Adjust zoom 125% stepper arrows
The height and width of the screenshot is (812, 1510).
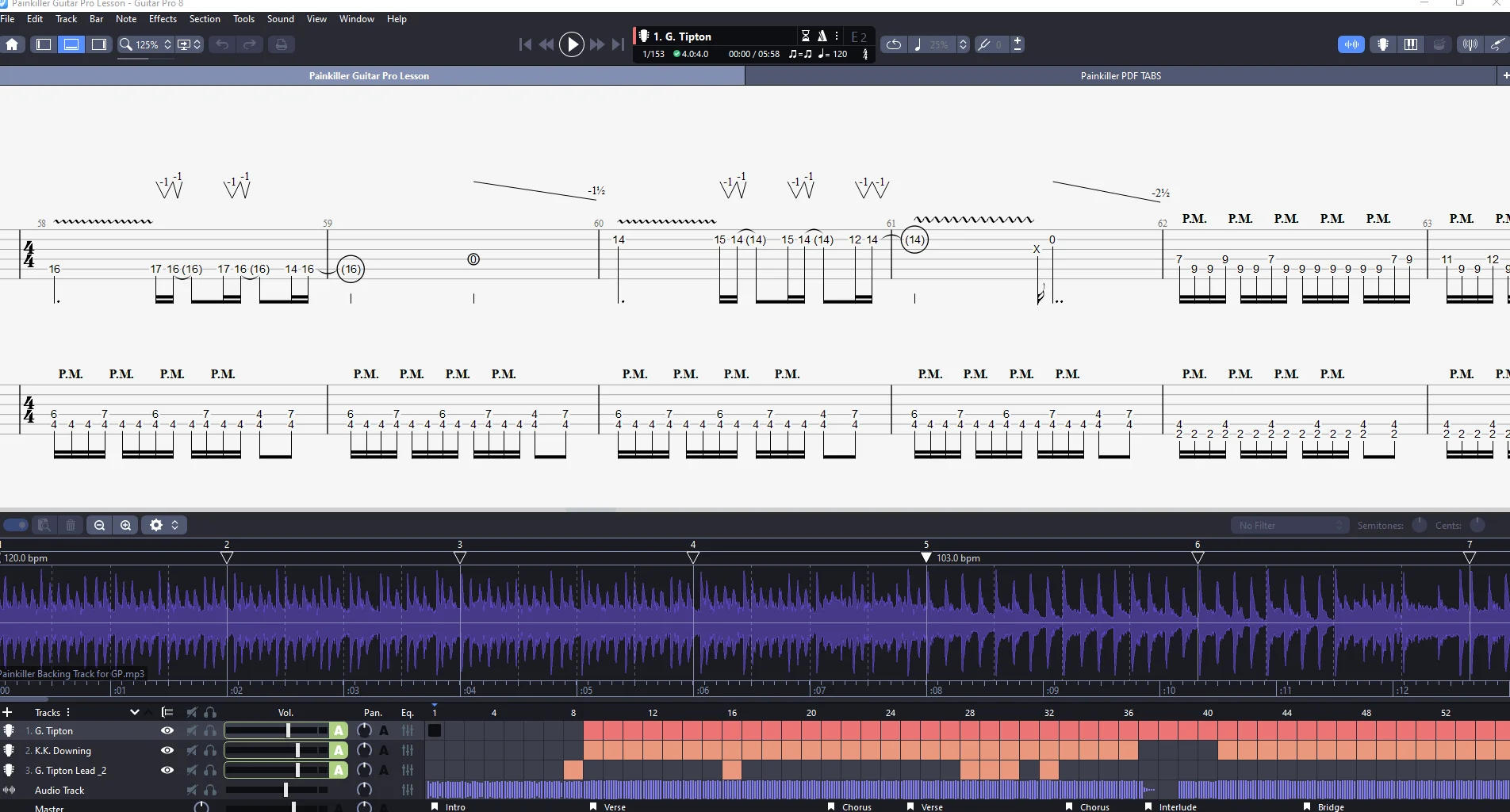pos(167,44)
